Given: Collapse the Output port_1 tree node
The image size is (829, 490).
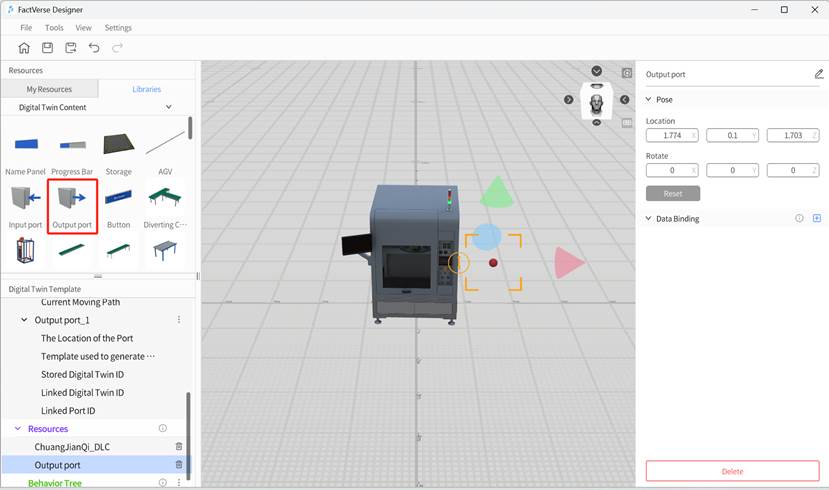Looking at the screenshot, I should pyautogui.click(x=24, y=320).
